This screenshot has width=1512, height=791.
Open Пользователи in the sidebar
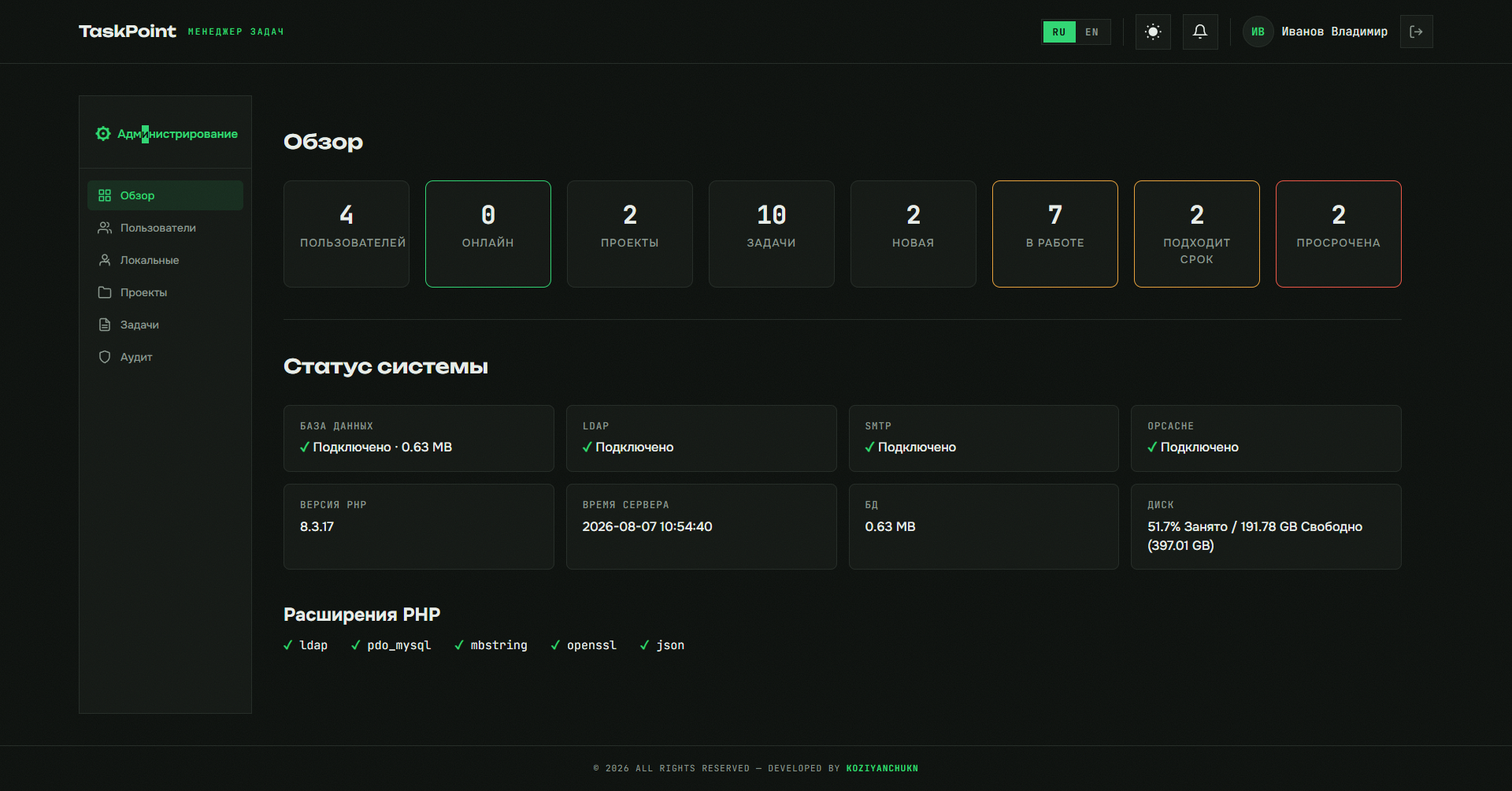click(165, 228)
